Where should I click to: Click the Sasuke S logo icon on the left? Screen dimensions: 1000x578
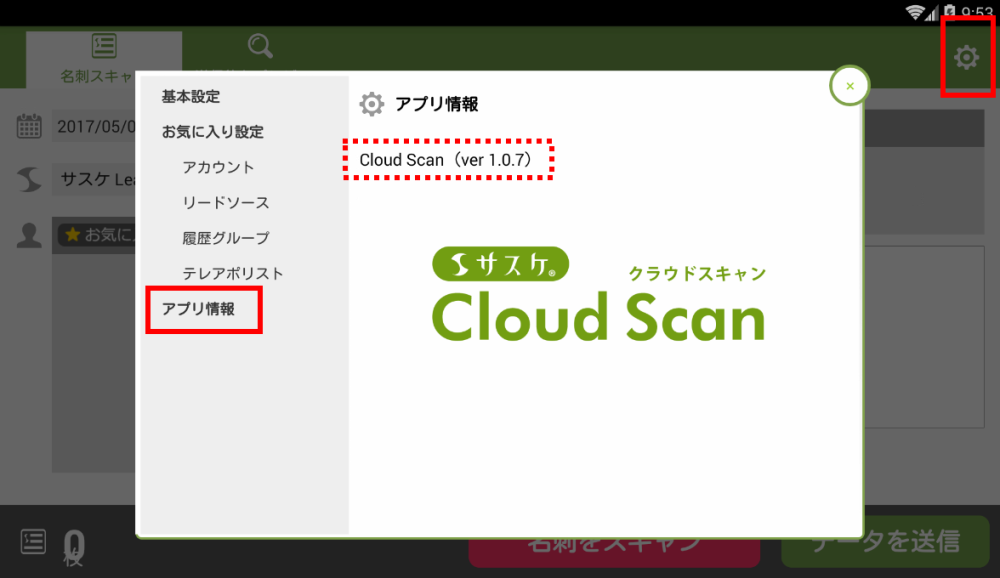pos(29,180)
